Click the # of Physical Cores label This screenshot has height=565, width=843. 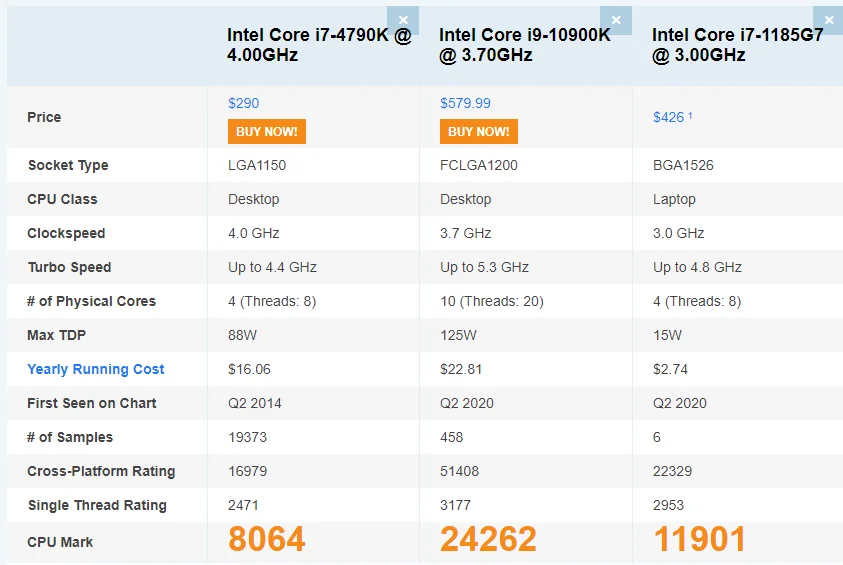(x=91, y=301)
